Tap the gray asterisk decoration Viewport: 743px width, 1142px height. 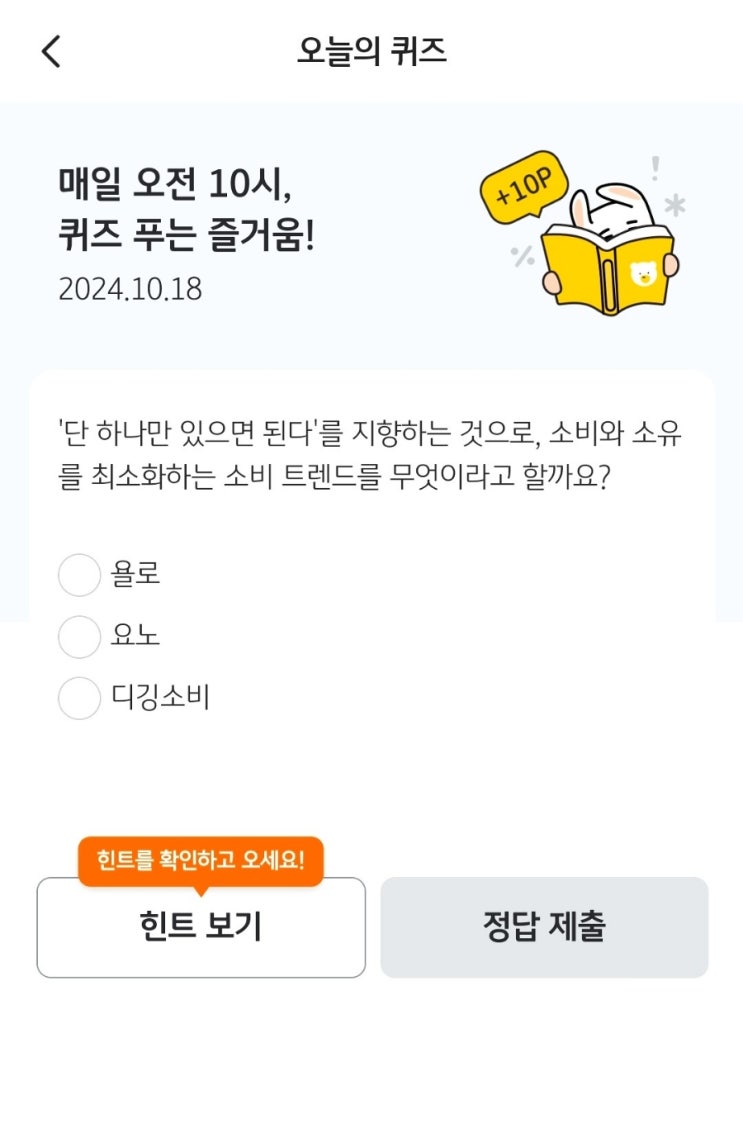click(x=675, y=205)
